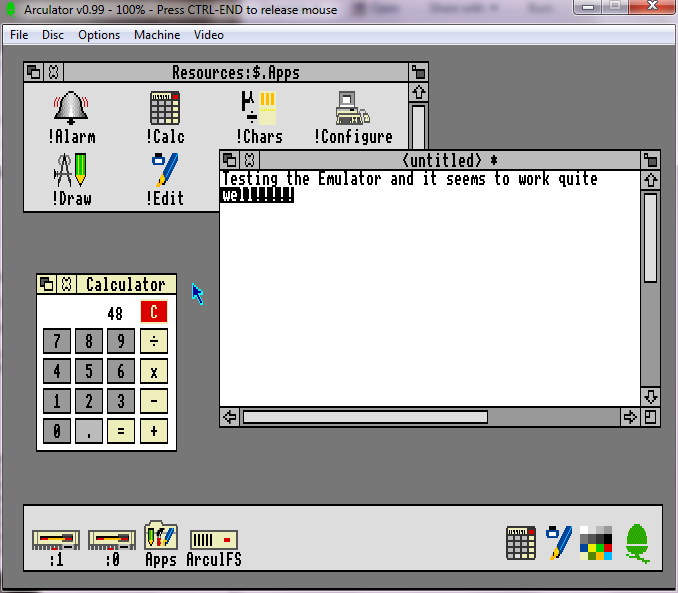678x593 pixels.
Task: Click scroll down arrow in text editor
Action: (650, 397)
